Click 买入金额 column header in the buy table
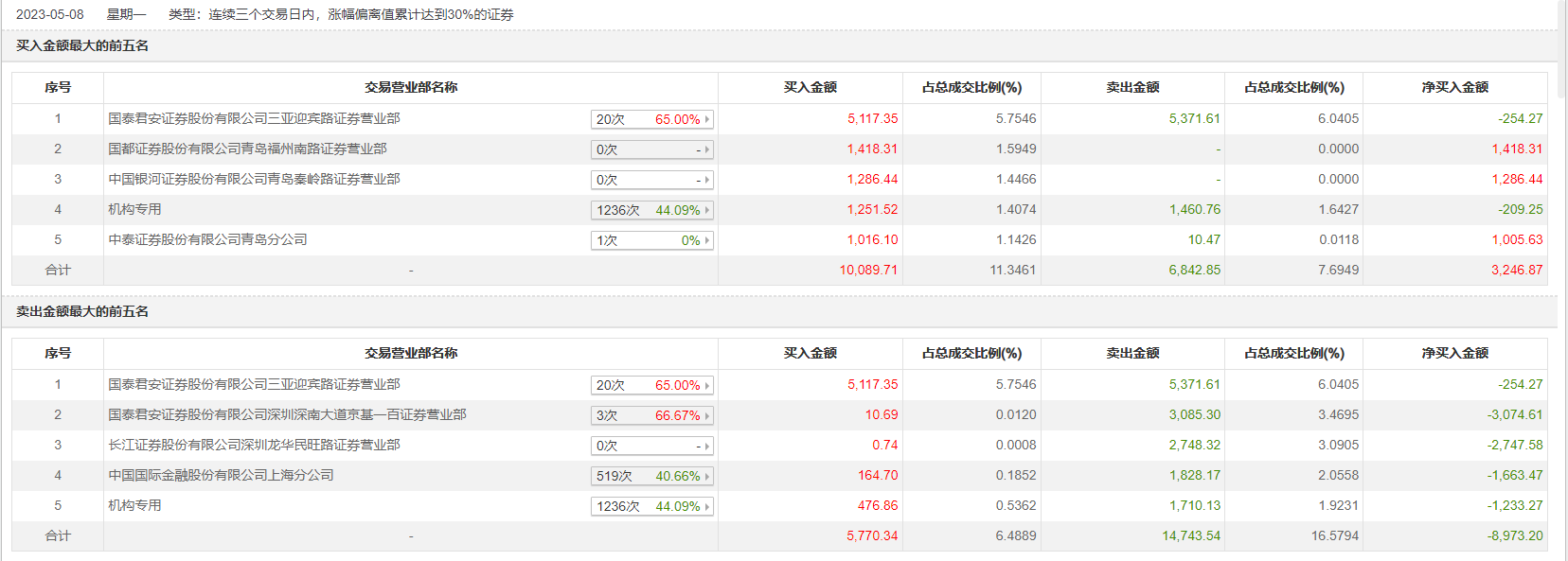The image size is (1568, 561). coord(810,87)
